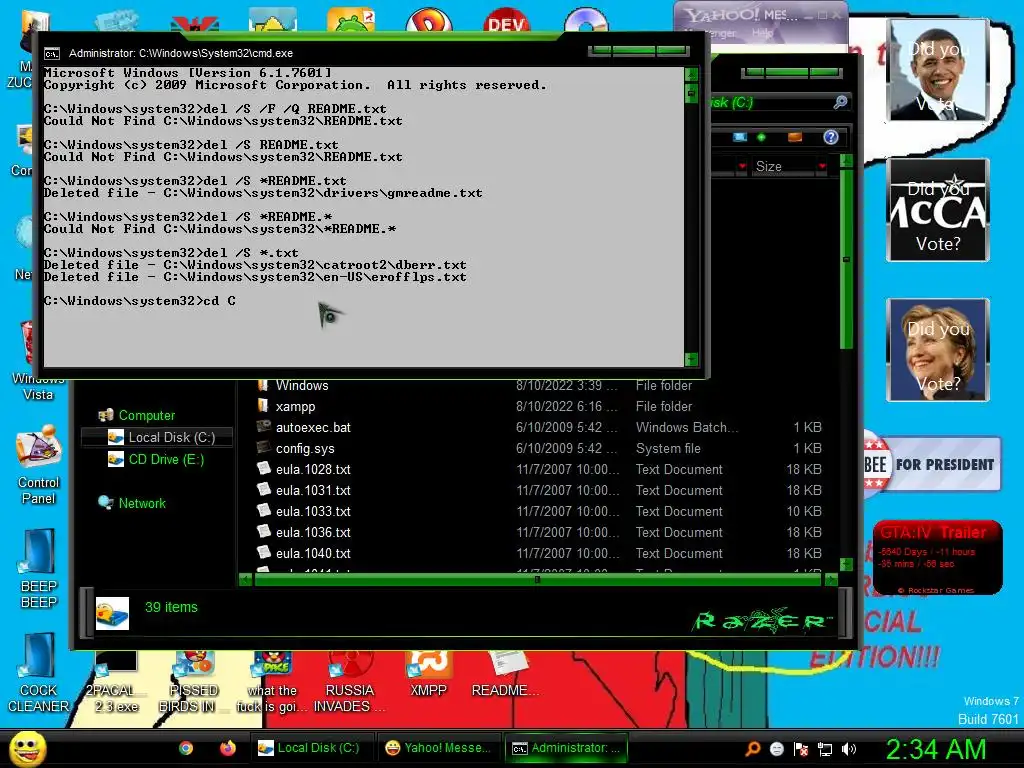Click the drive icon in Explorer details pane
1024x768 pixels.
click(x=112, y=613)
